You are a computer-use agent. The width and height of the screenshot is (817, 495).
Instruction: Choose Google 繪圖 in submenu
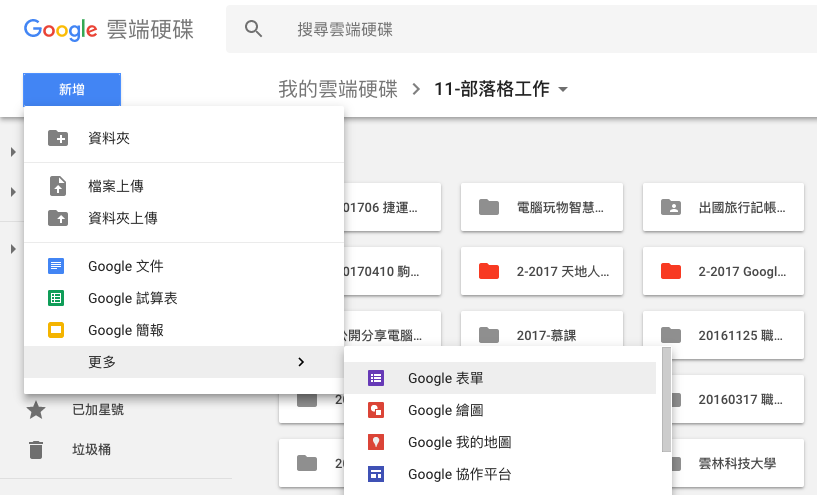[x=500, y=410]
